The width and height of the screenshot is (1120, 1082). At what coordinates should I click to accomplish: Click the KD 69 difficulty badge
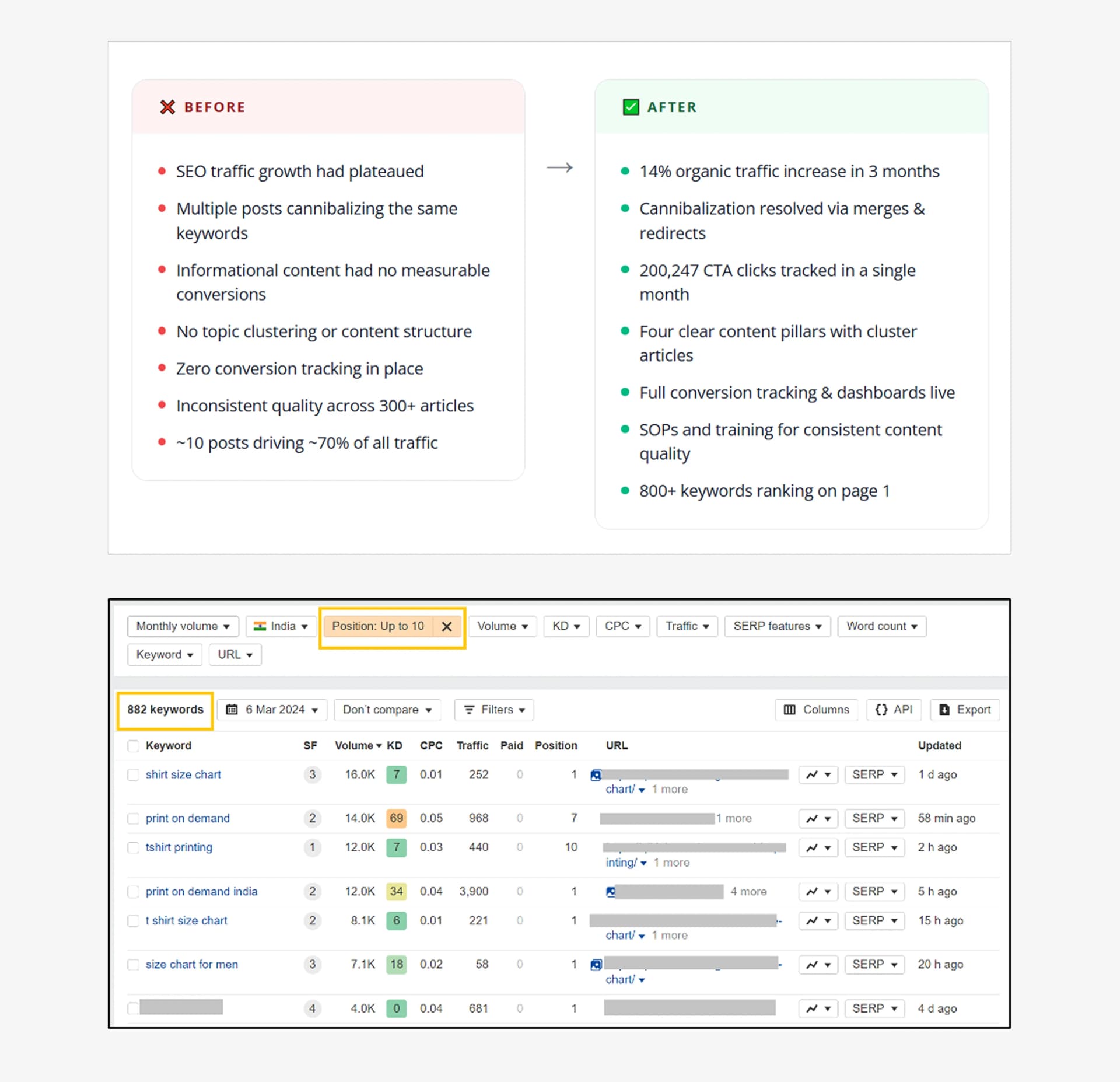(396, 818)
